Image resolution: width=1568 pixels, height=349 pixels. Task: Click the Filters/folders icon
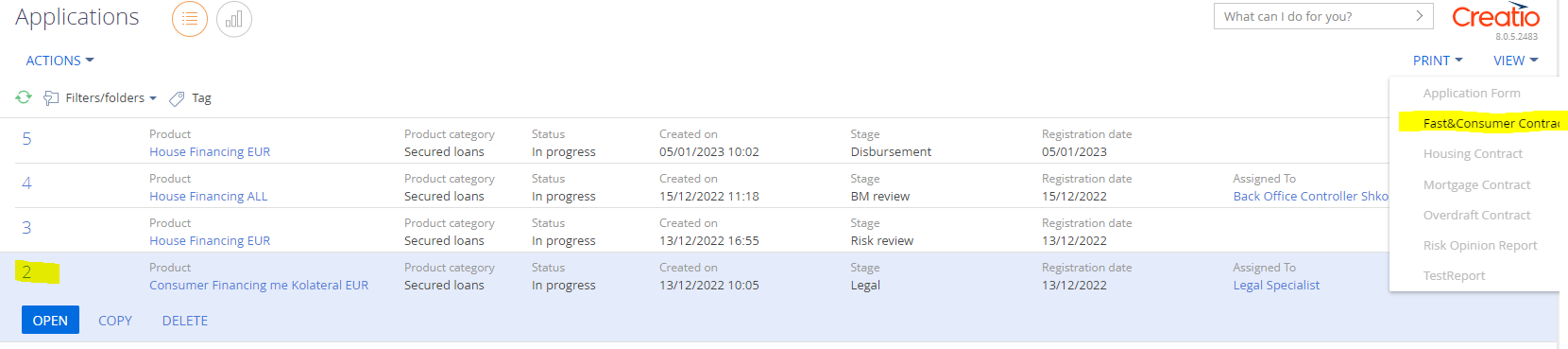click(x=52, y=98)
